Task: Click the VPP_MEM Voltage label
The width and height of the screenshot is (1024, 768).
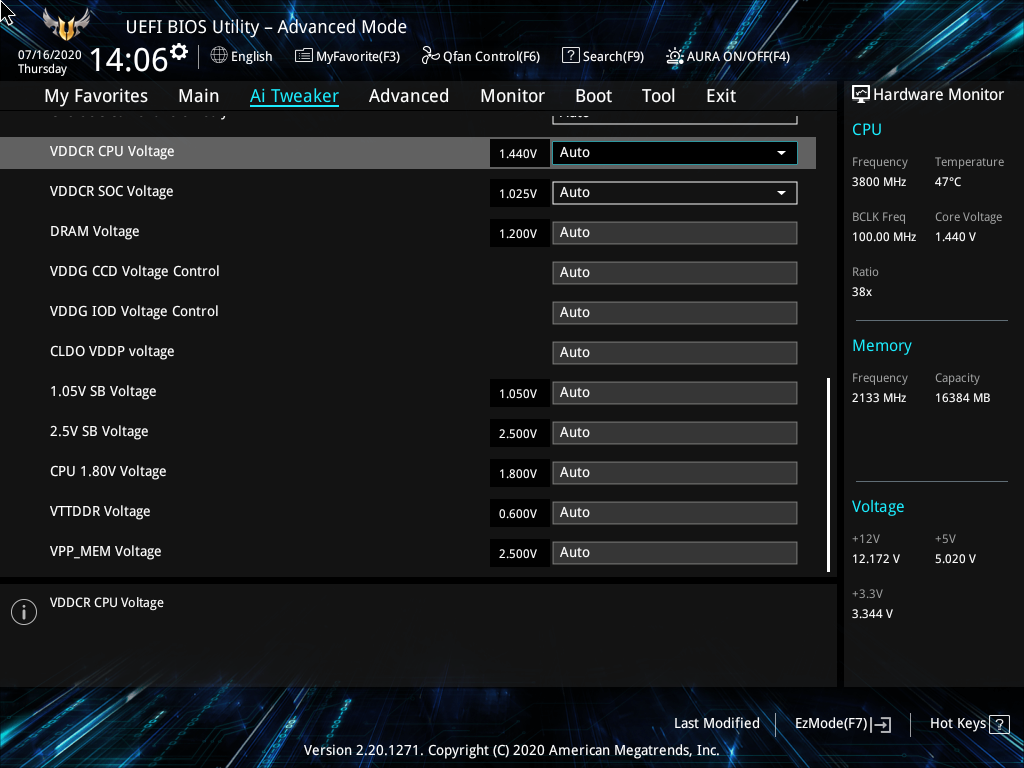Action: pos(105,551)
